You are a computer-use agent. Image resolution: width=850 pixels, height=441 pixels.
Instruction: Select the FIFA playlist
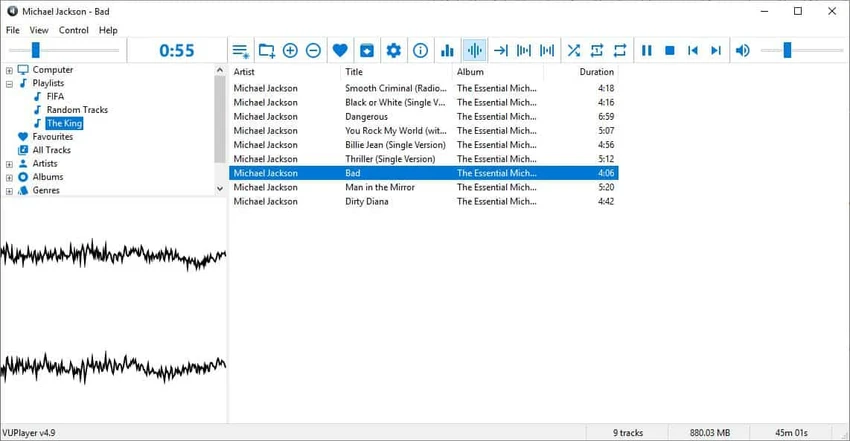tap(55, 96)
